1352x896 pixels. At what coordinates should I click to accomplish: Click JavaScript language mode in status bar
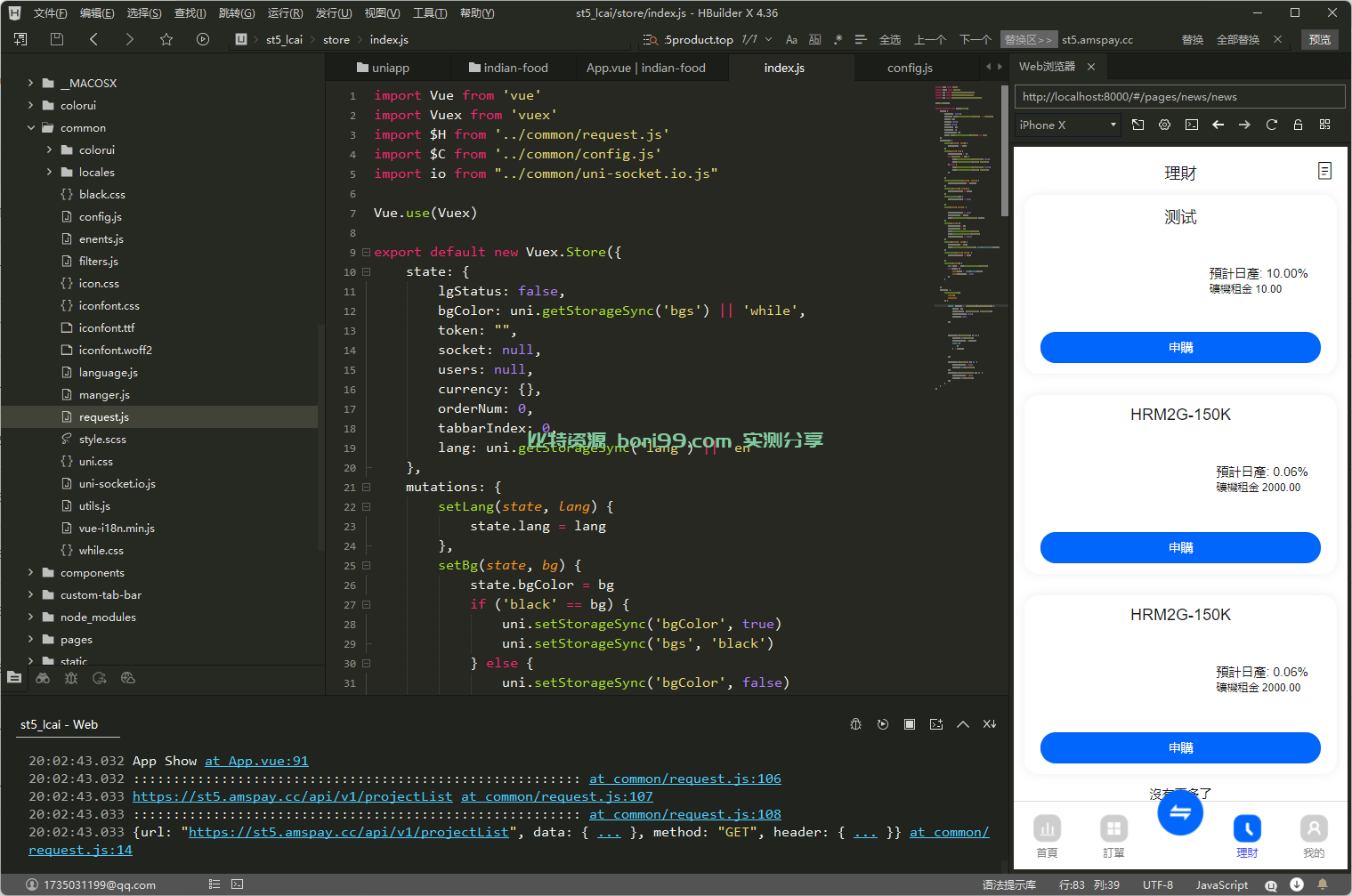tap(1221, 884)
